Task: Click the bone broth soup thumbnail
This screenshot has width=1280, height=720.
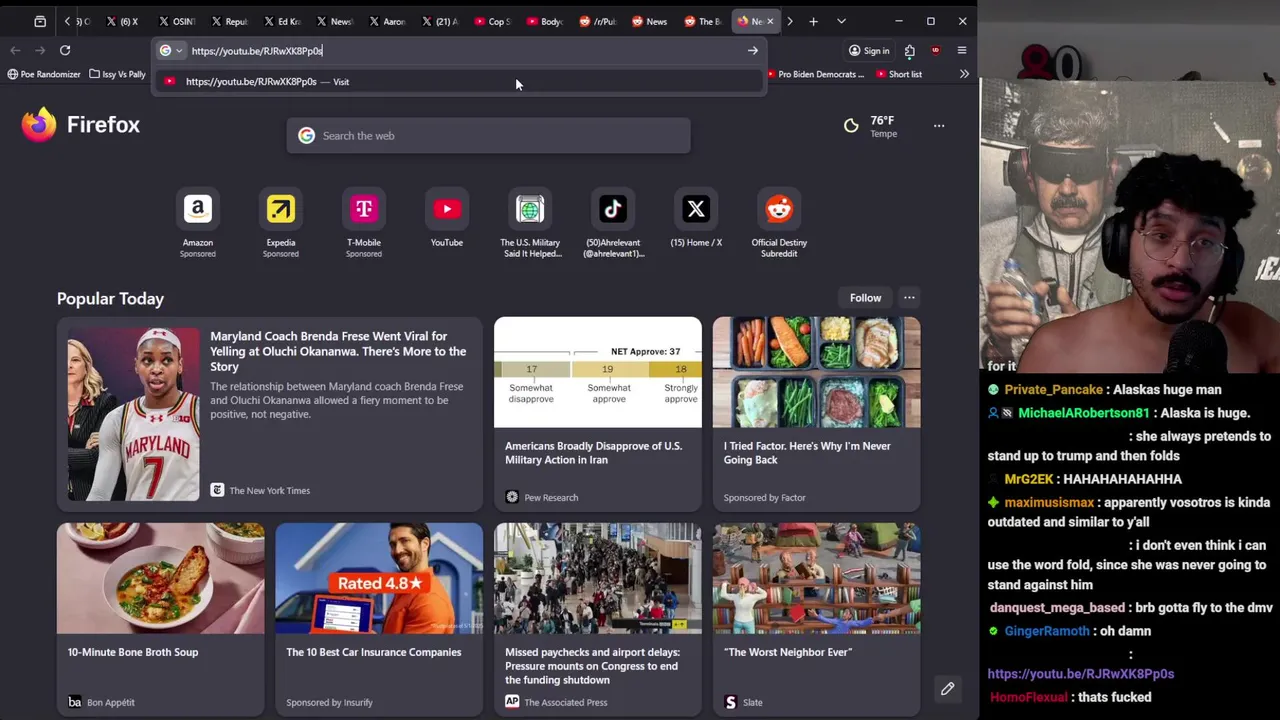Action: [x=161, y=578]
